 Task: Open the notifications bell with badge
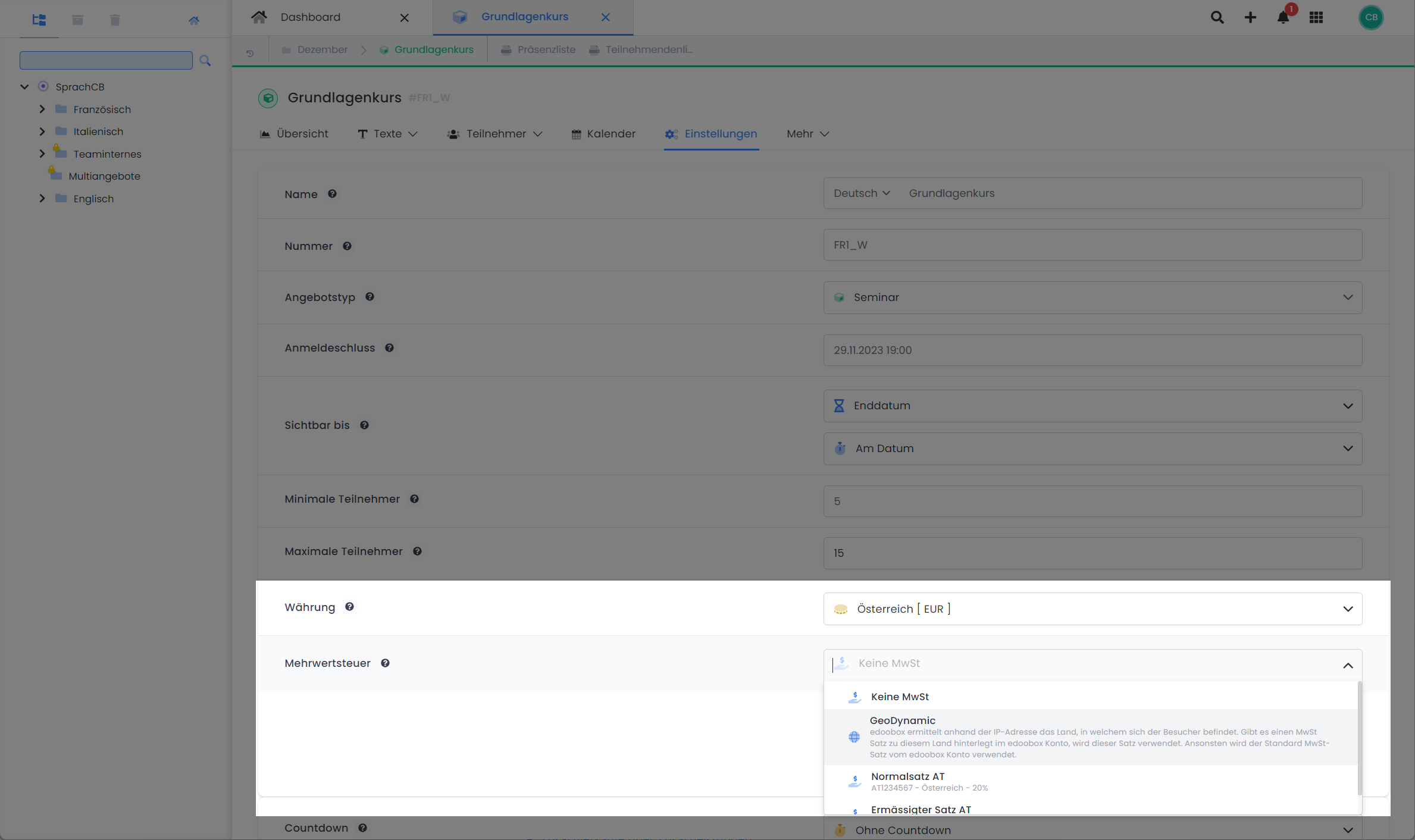click(1283, 17)
